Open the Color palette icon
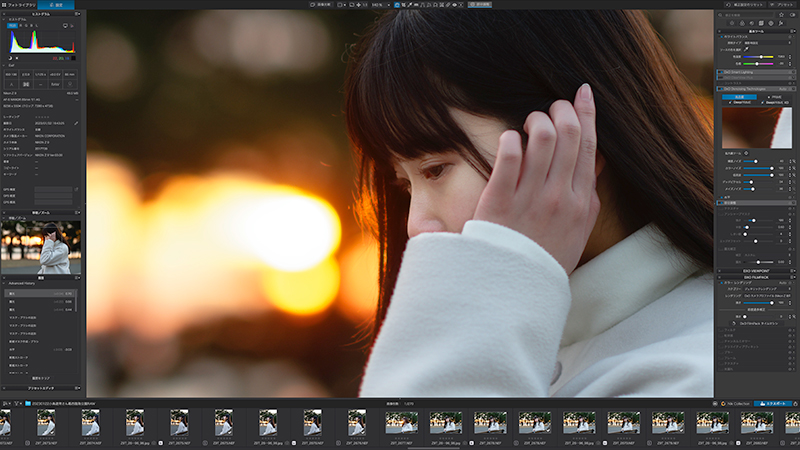 [742, 23]
